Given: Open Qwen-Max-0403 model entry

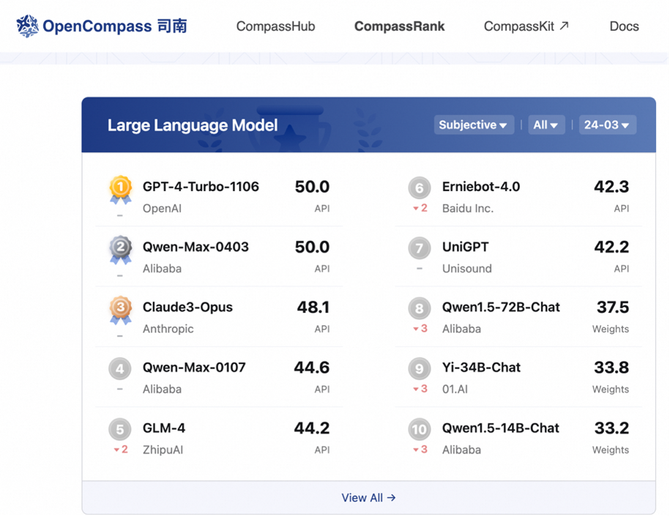Looking at the screenshot, I should click(x=195, y=247).
